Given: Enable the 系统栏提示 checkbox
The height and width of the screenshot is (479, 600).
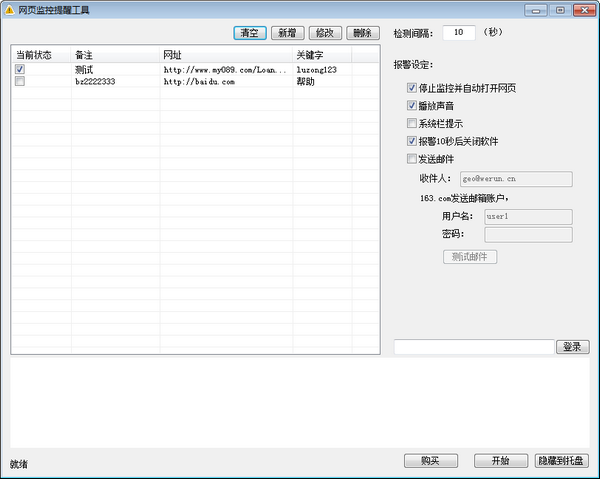Looking at the screenshot, I should (x=412, y=124).
